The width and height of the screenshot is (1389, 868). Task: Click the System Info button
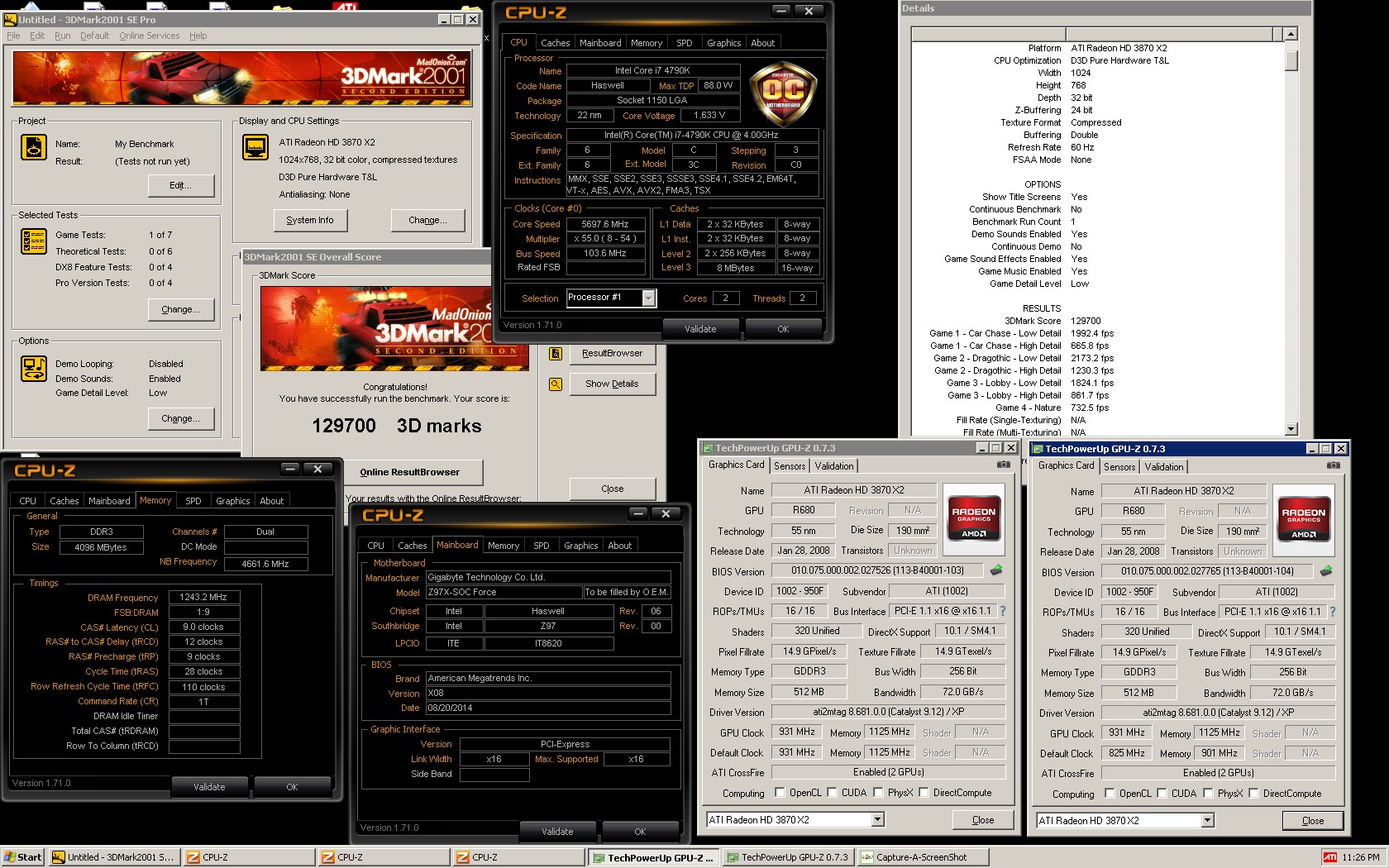[x=310, y=221]
